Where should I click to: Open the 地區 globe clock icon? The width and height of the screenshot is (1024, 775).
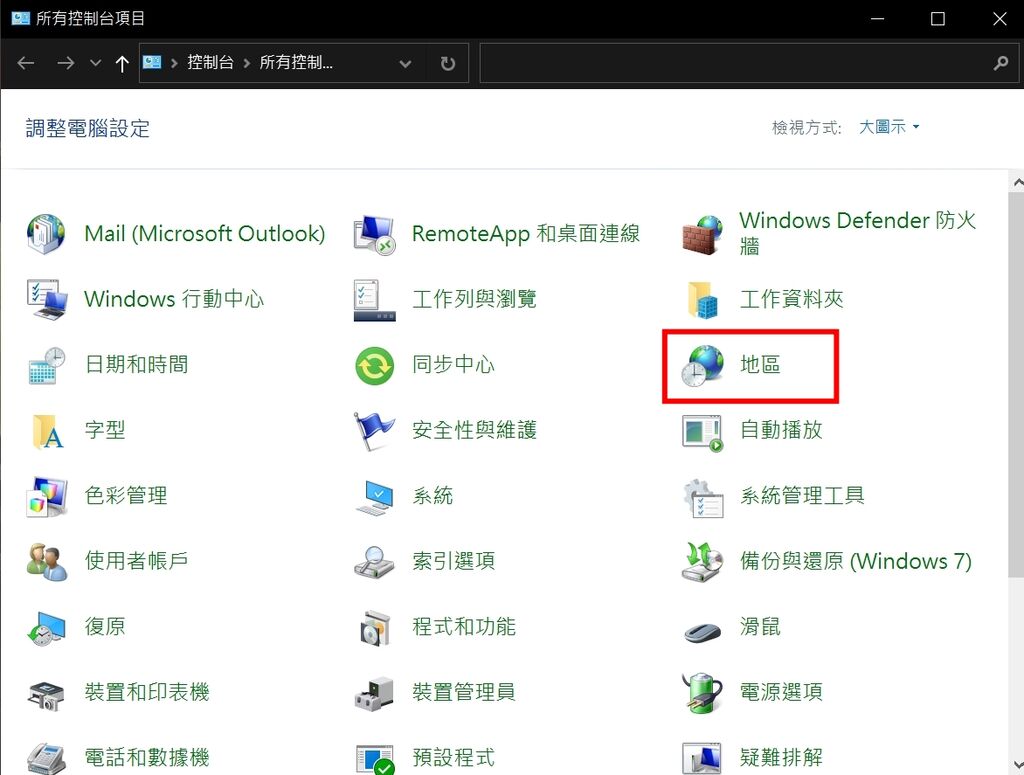702,366
